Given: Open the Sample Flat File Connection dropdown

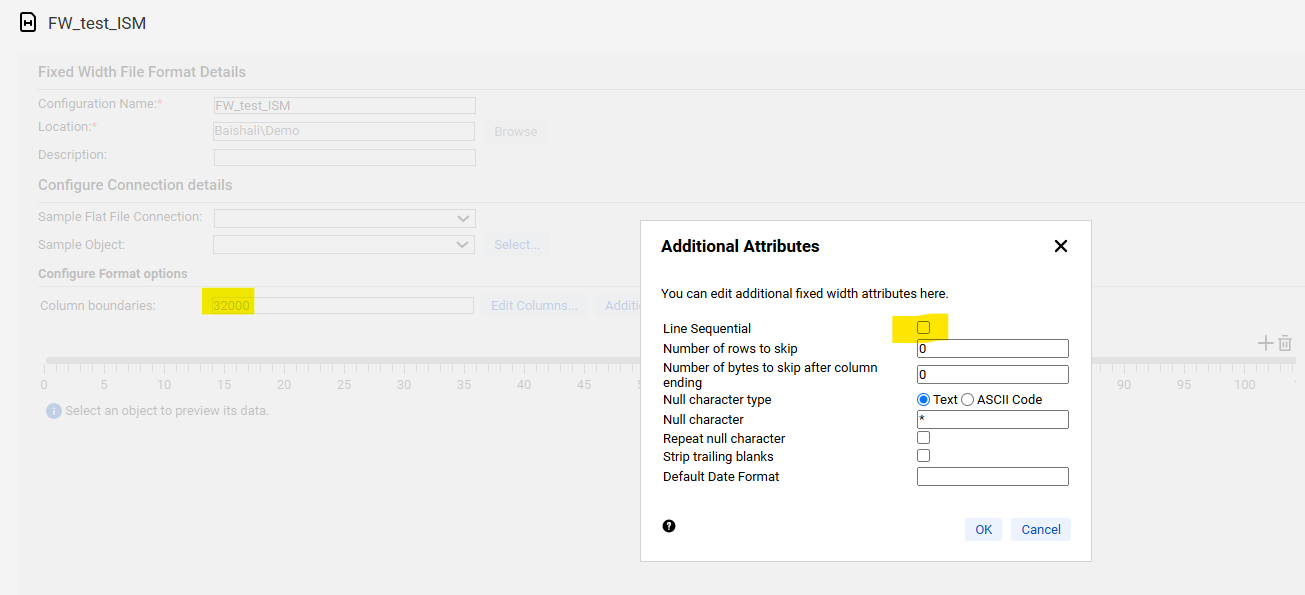Looking at the screenshot, I should coord(345,218).
